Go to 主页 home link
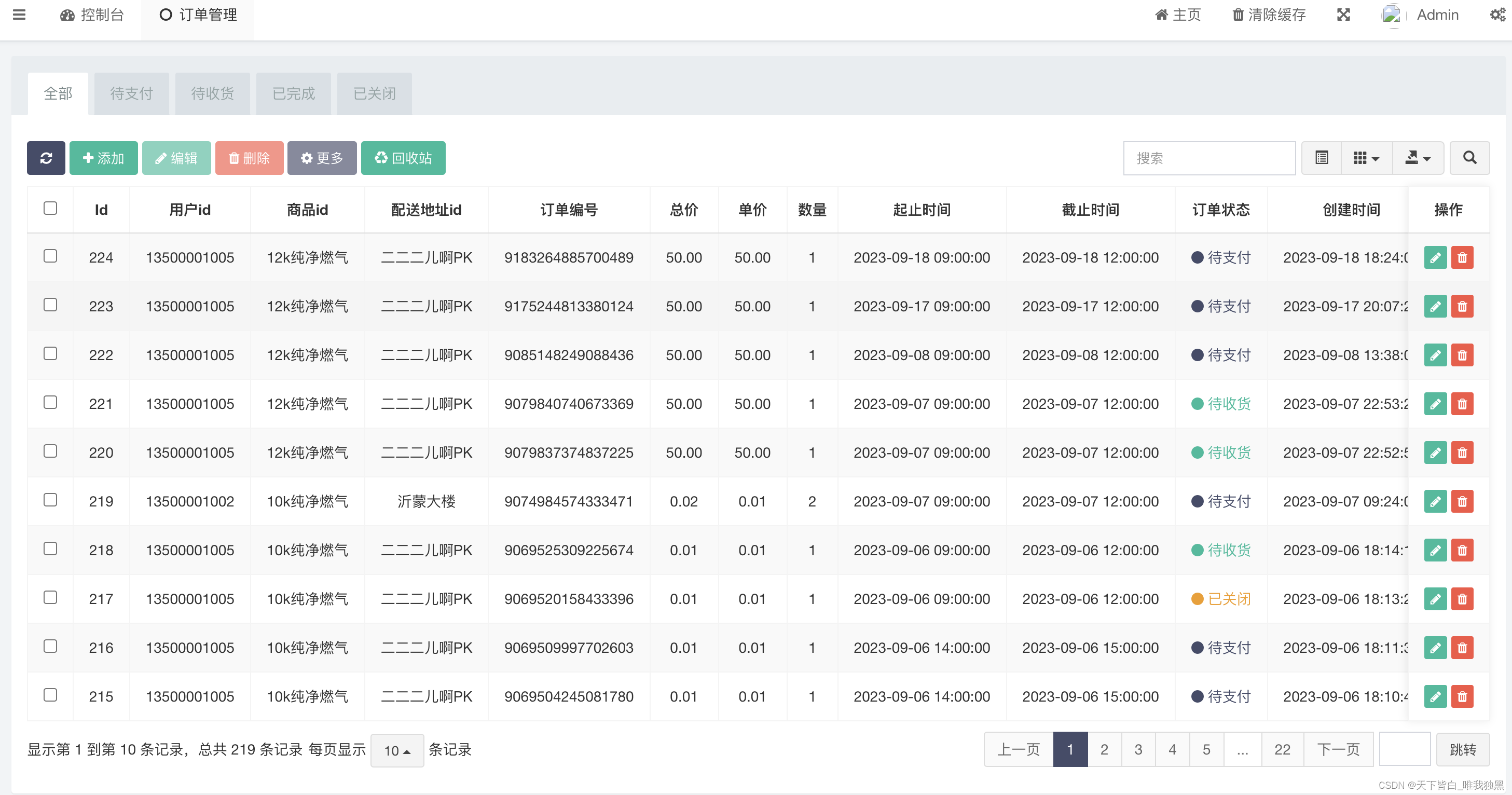Screen dimensions: 1512x795 (1178, 15)
